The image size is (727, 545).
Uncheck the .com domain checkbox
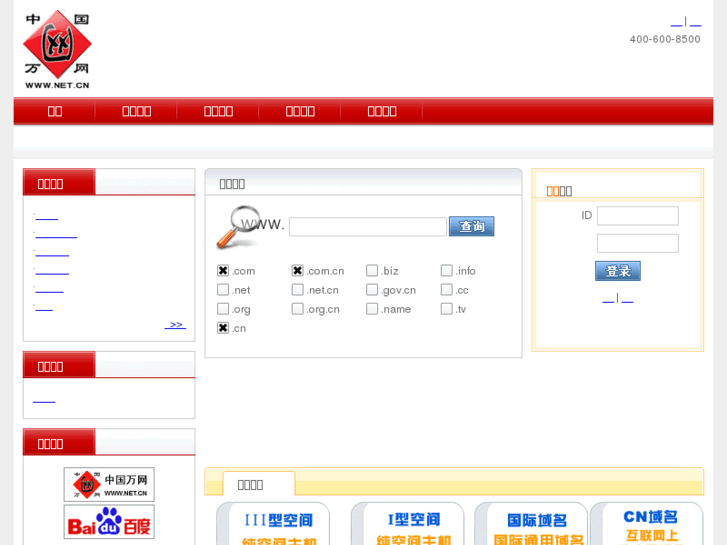pyautogui.click(x=223, y=270)
